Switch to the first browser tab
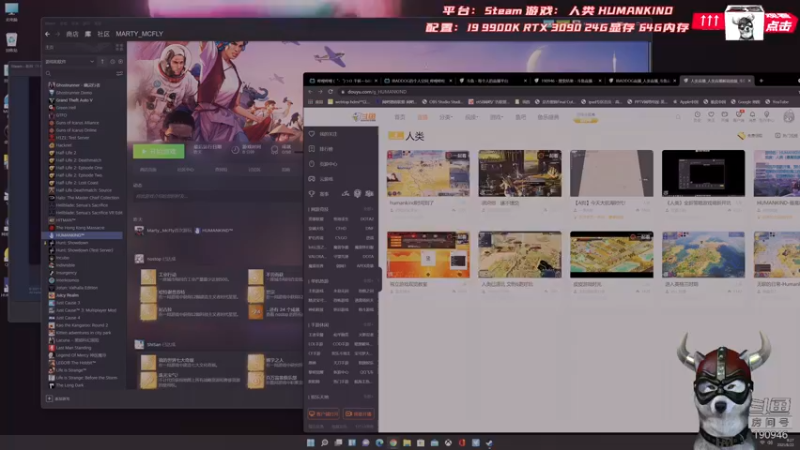 click(x=342, y=81)
